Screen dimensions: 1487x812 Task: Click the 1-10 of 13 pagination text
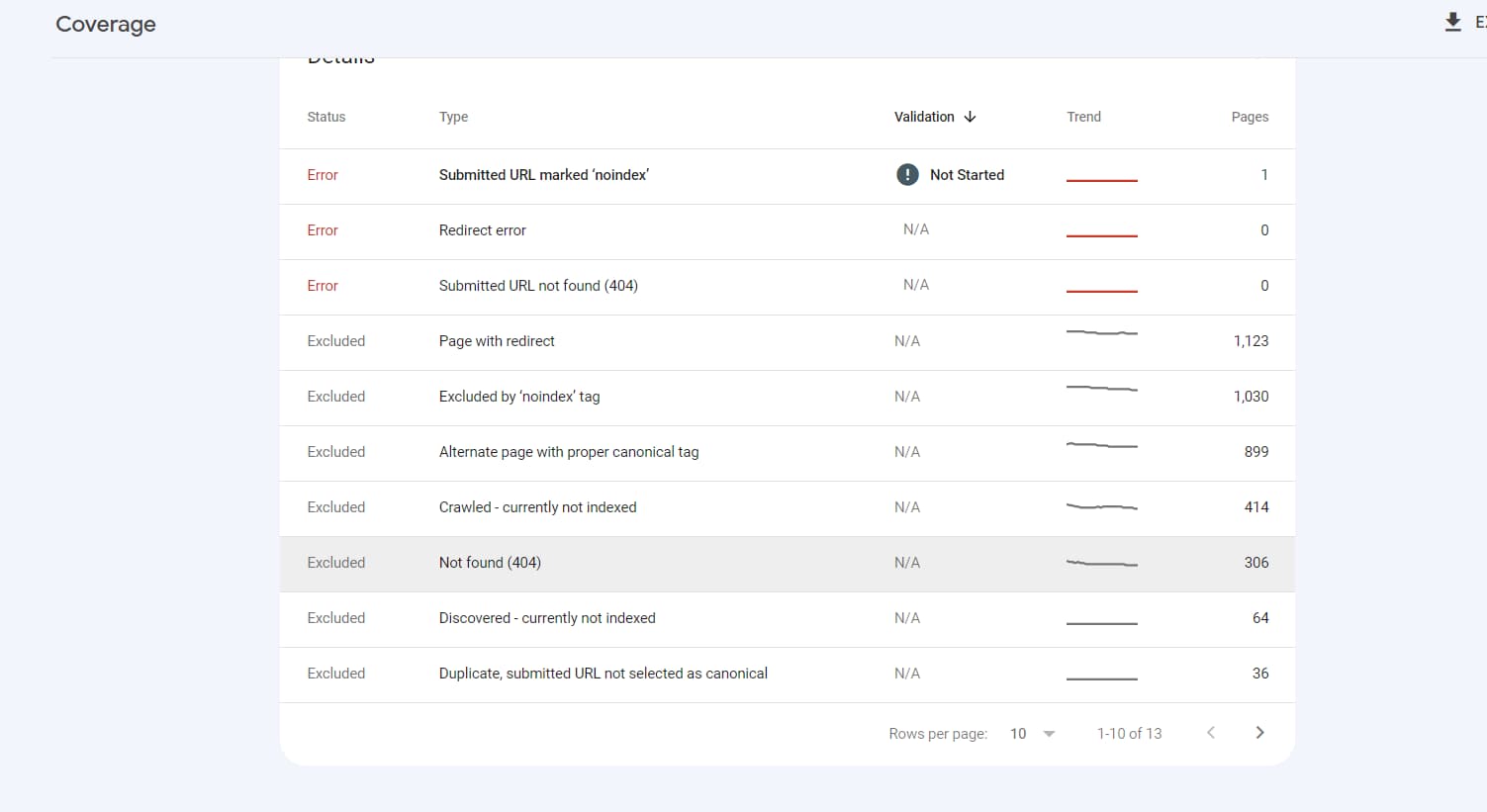pos(1129,734)
